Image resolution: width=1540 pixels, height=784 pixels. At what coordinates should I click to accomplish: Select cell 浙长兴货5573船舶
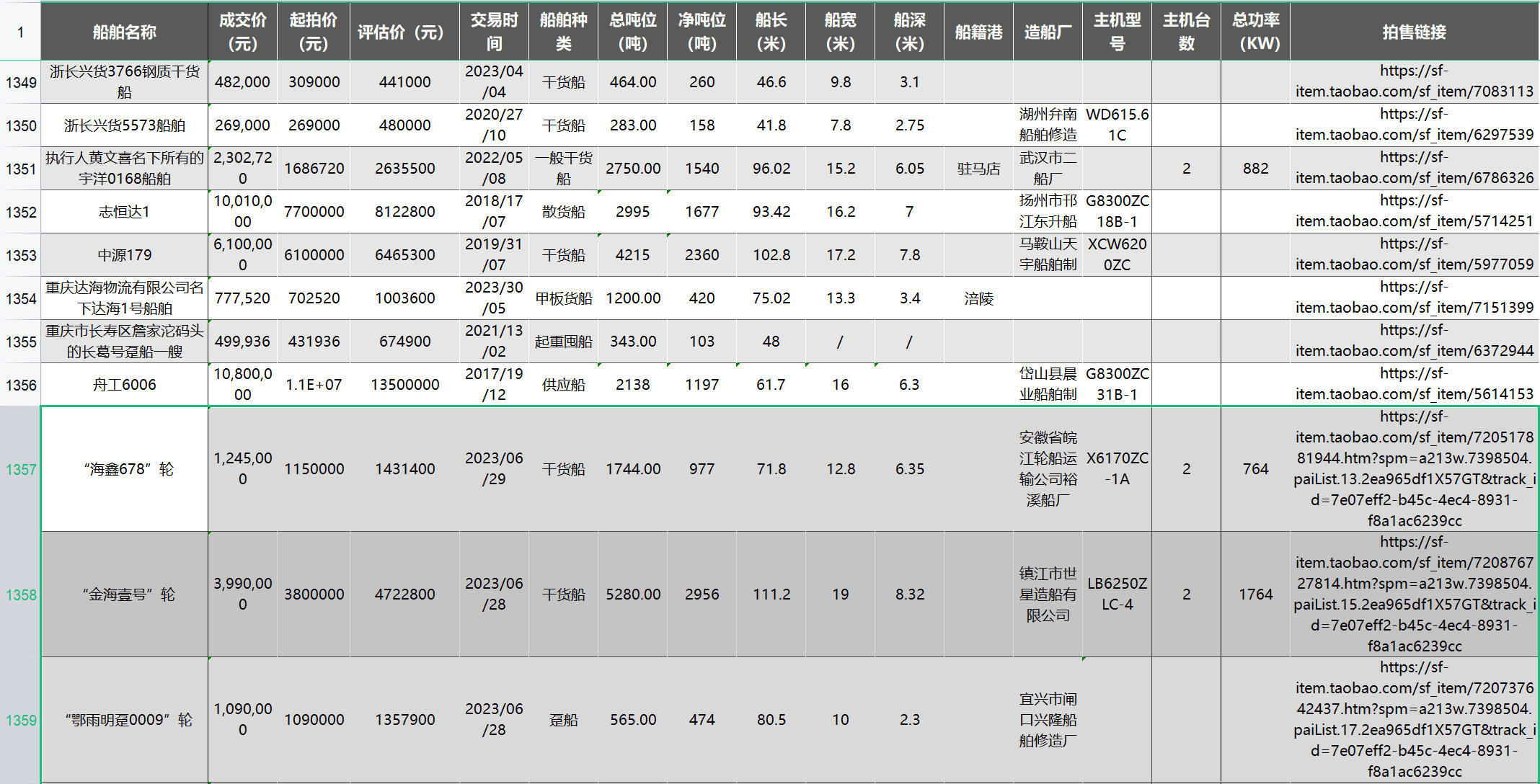pos(125,125)
